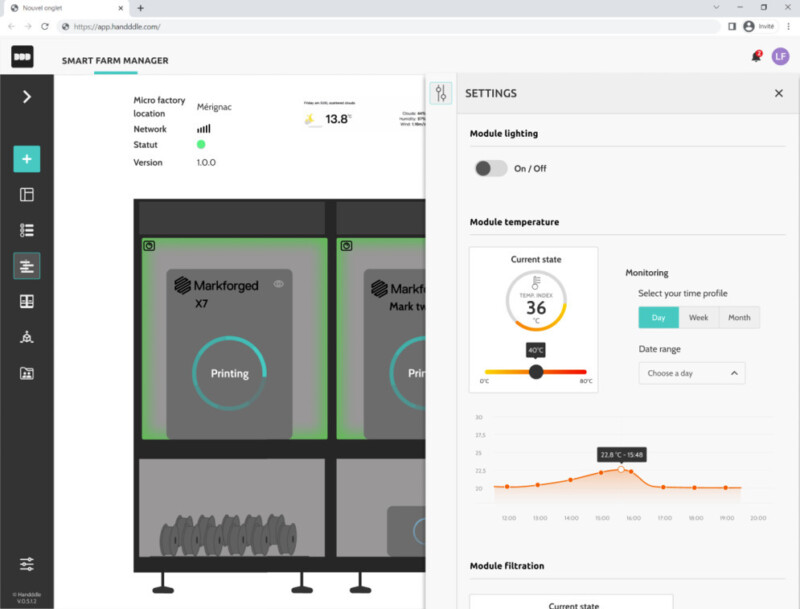Click the browser Invité profile button

pyautogui.click(x=759, y=27)
